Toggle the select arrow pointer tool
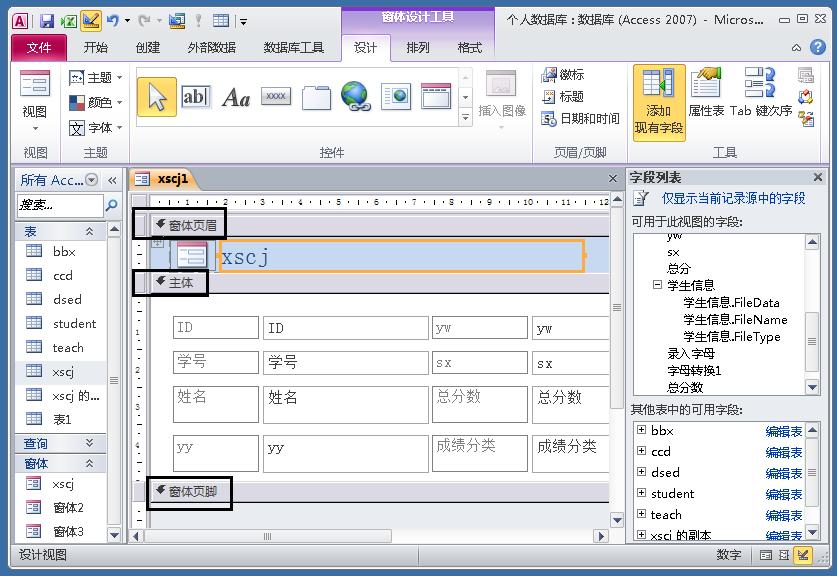Image resolution: width=837 pixels, height=576 pixels. pos(157,96)
